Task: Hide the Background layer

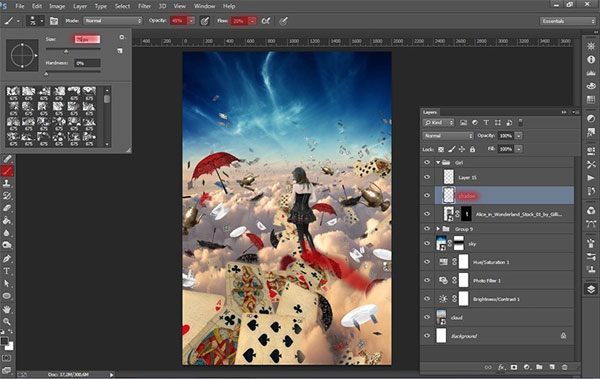Action: (427, 336)
